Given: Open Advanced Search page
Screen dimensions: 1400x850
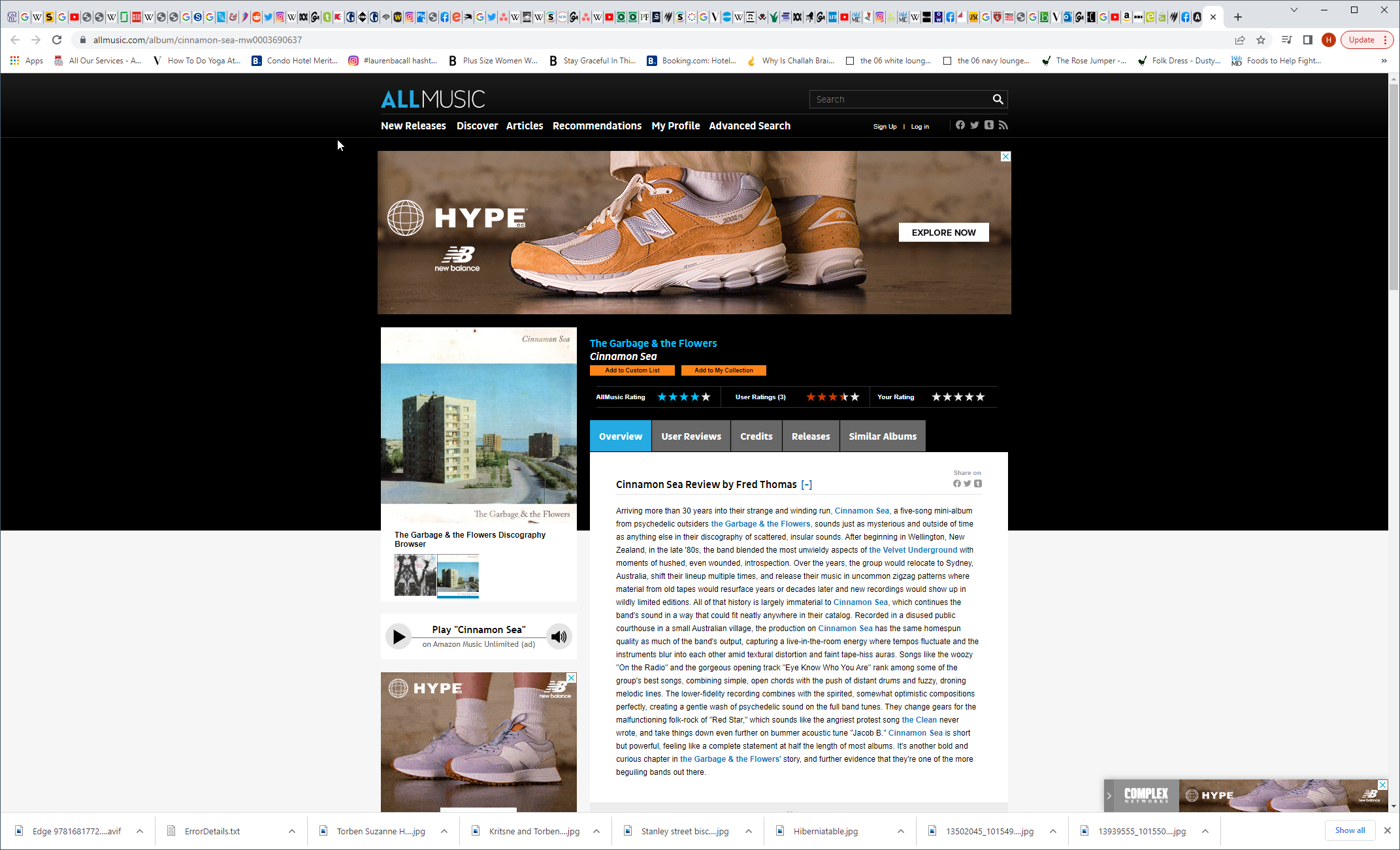Looking at the screenshot, I should tap(749, 125).
